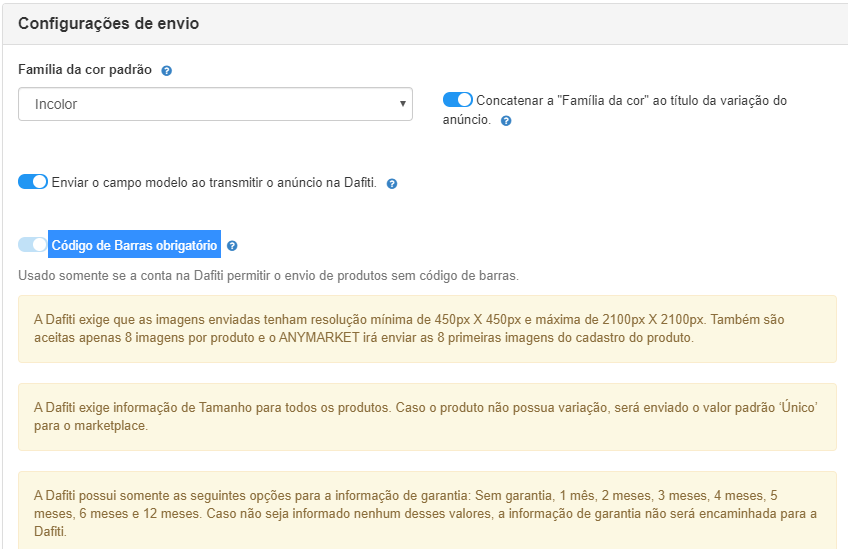
Task: Click the 'Usado somente se a conta' helper text
Action: click(268, 276)
